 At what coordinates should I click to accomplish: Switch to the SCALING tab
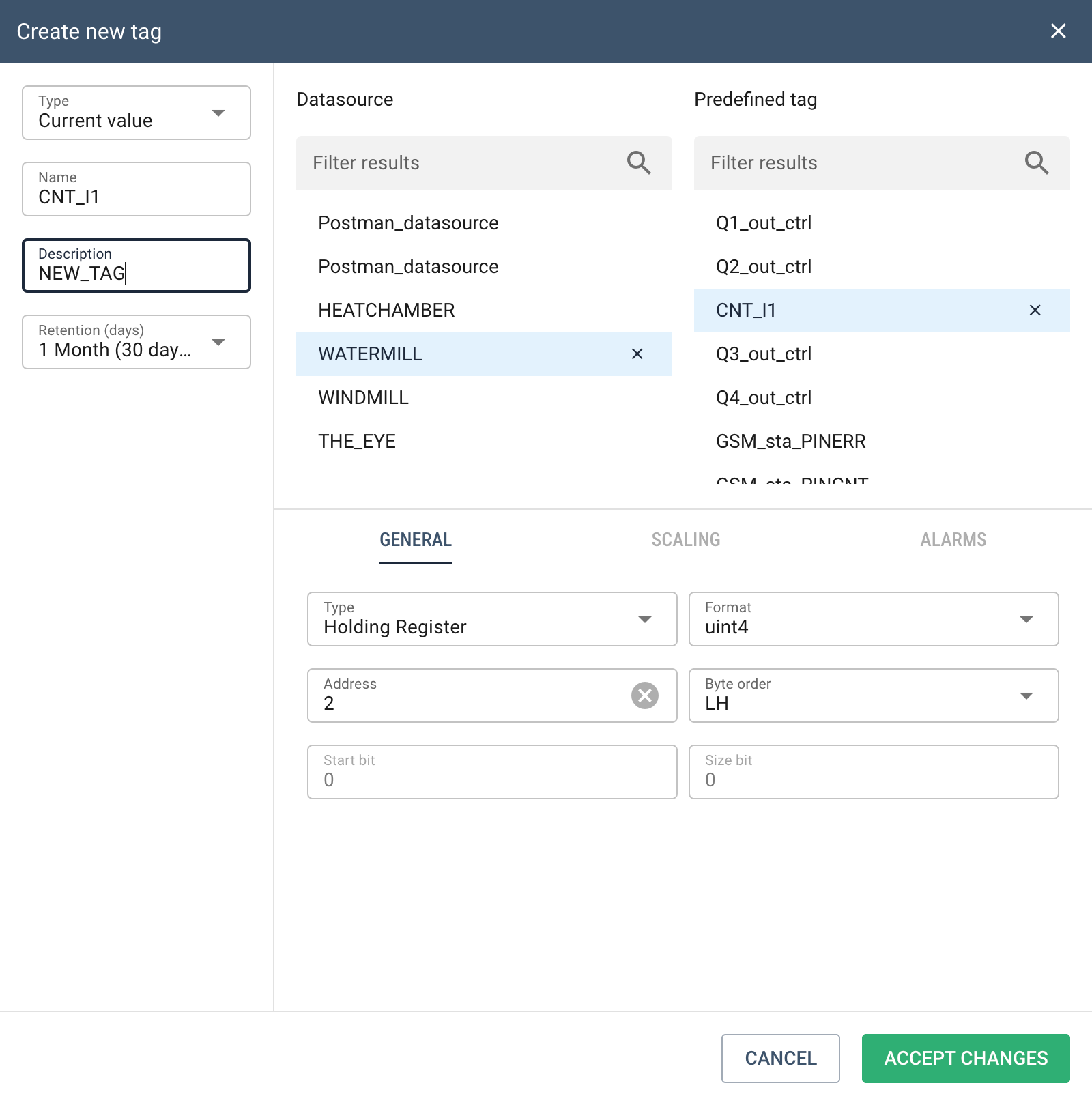686,540
